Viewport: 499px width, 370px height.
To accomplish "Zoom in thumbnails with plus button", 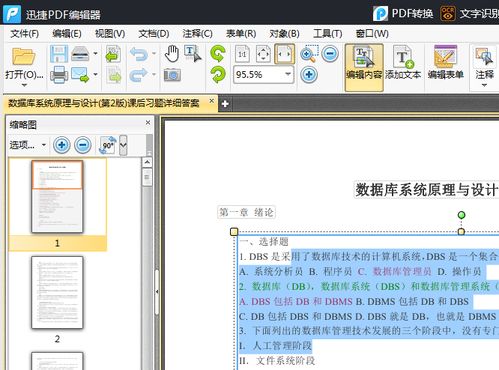I will (62, 145).
